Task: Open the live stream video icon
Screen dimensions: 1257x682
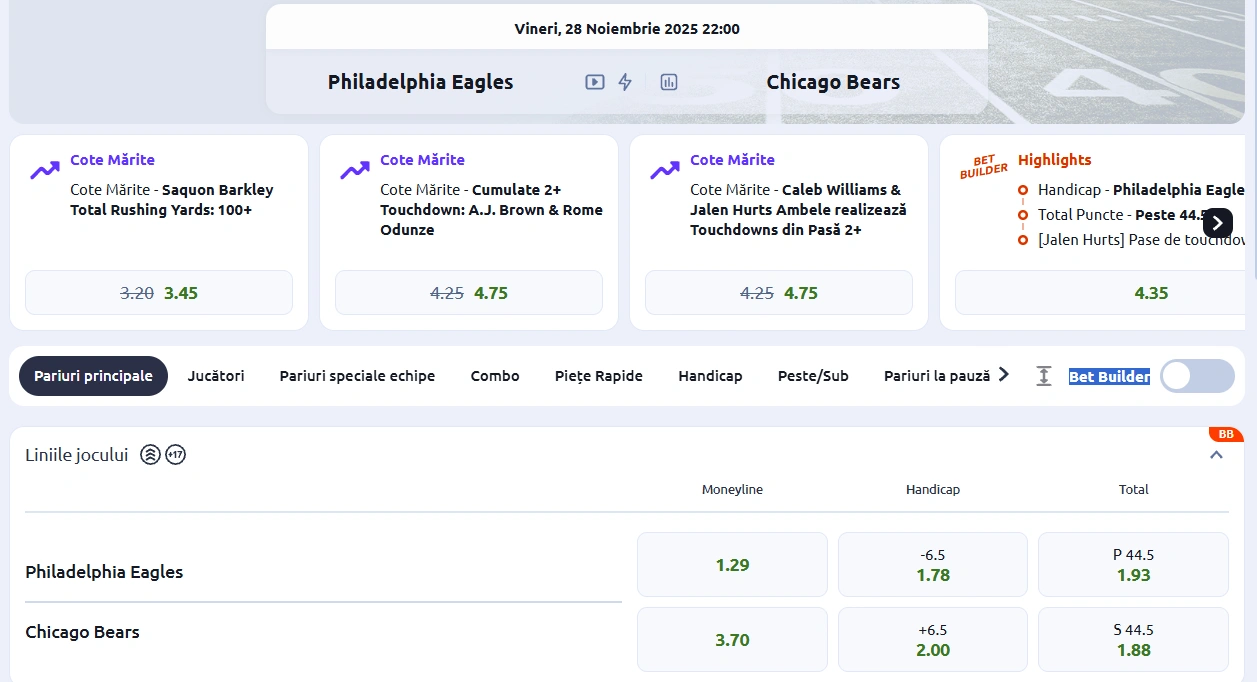Action: tap(593, 82)
